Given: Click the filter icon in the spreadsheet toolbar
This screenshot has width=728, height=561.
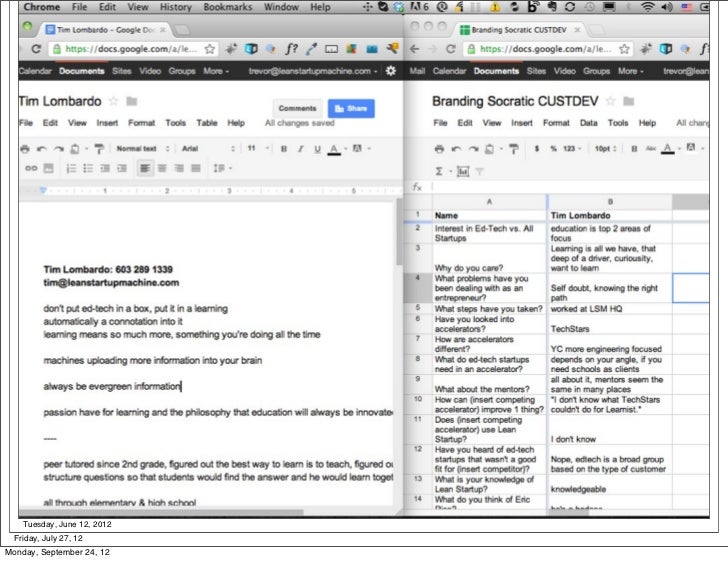Looking at the screenshot, I should (x=480, y=171).
